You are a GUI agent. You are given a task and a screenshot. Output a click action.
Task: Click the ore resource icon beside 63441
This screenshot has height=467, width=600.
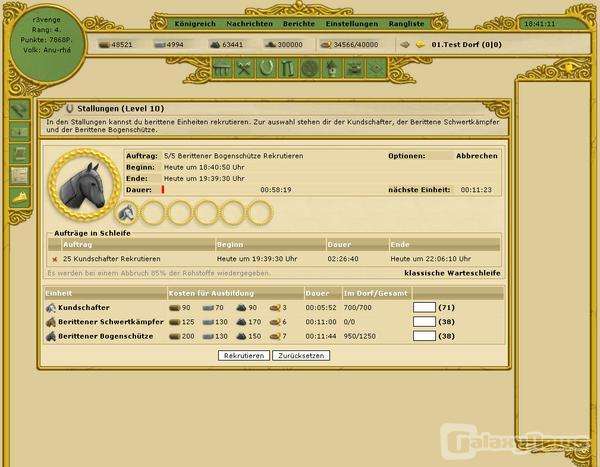pos(215,45)
